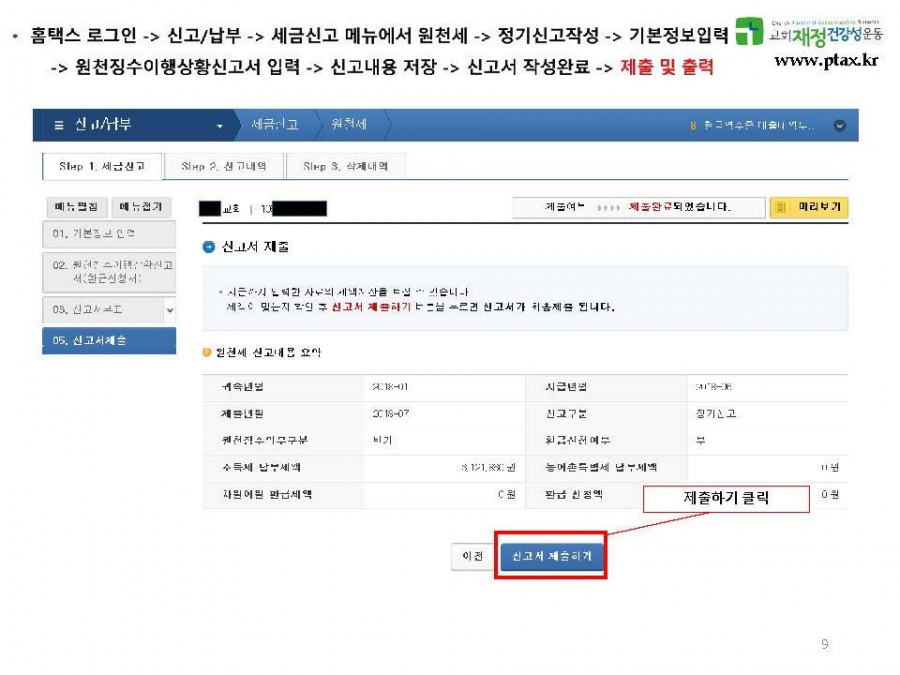
Task: Switch to Step 3. 삭제내역 tab
Action: pyautogui.click(x=345, y=166)
